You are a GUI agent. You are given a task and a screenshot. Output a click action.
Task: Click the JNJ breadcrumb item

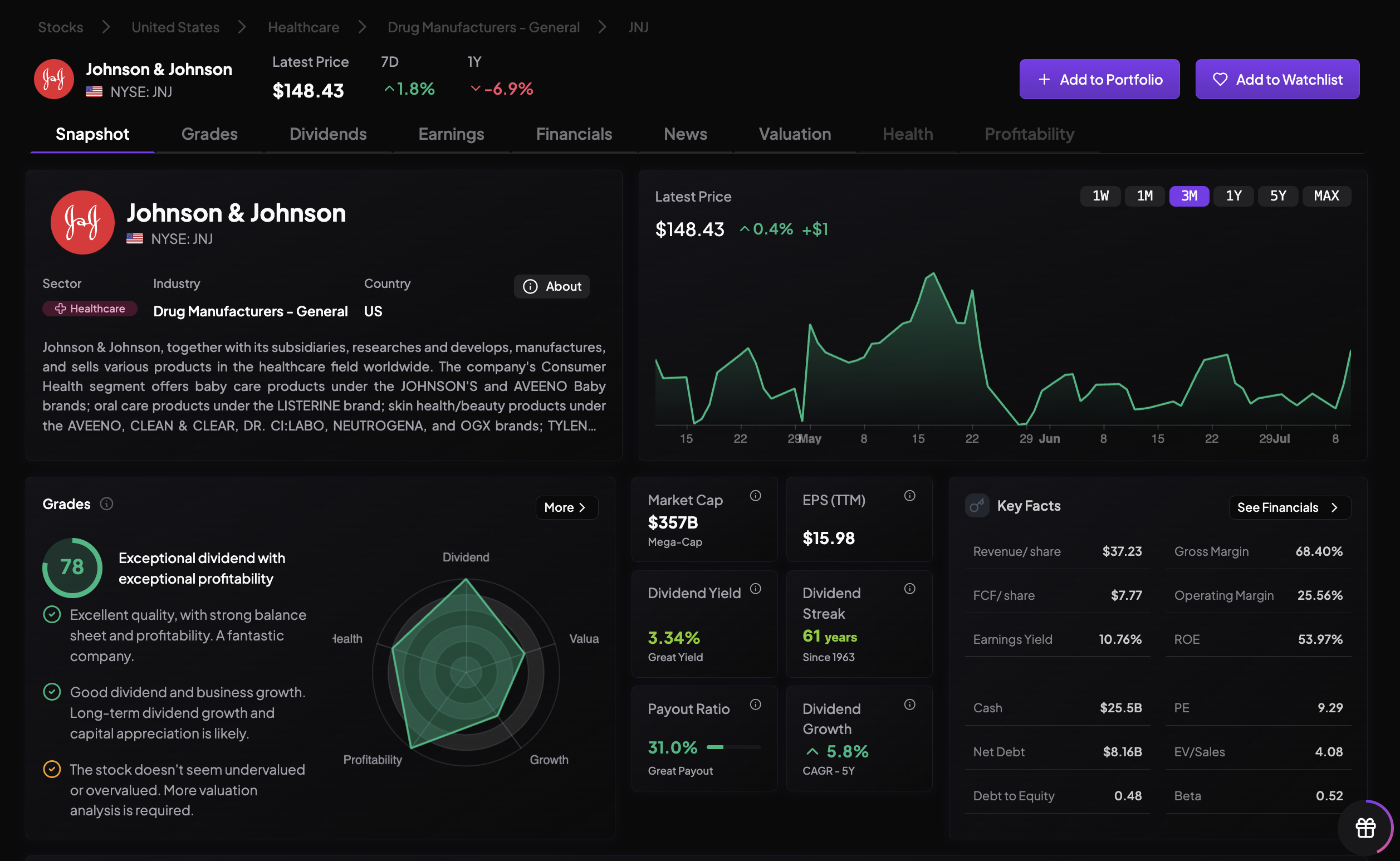pos(638,27)
